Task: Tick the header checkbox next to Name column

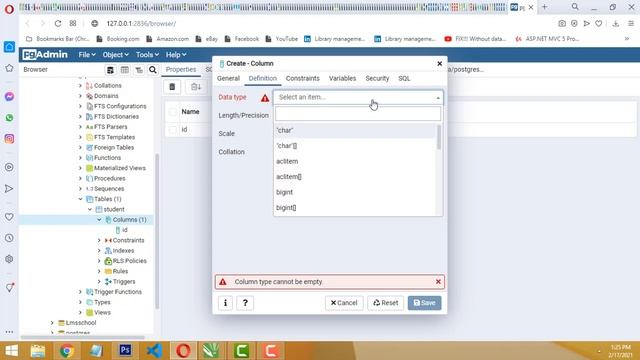Action: (173, 112)
